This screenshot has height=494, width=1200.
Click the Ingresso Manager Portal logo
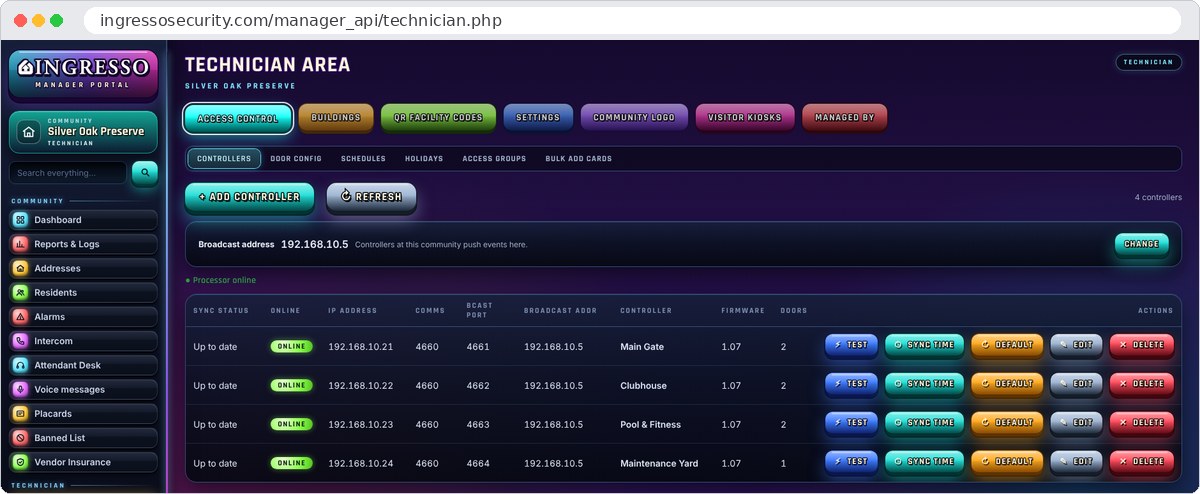[x=83, y=74]
